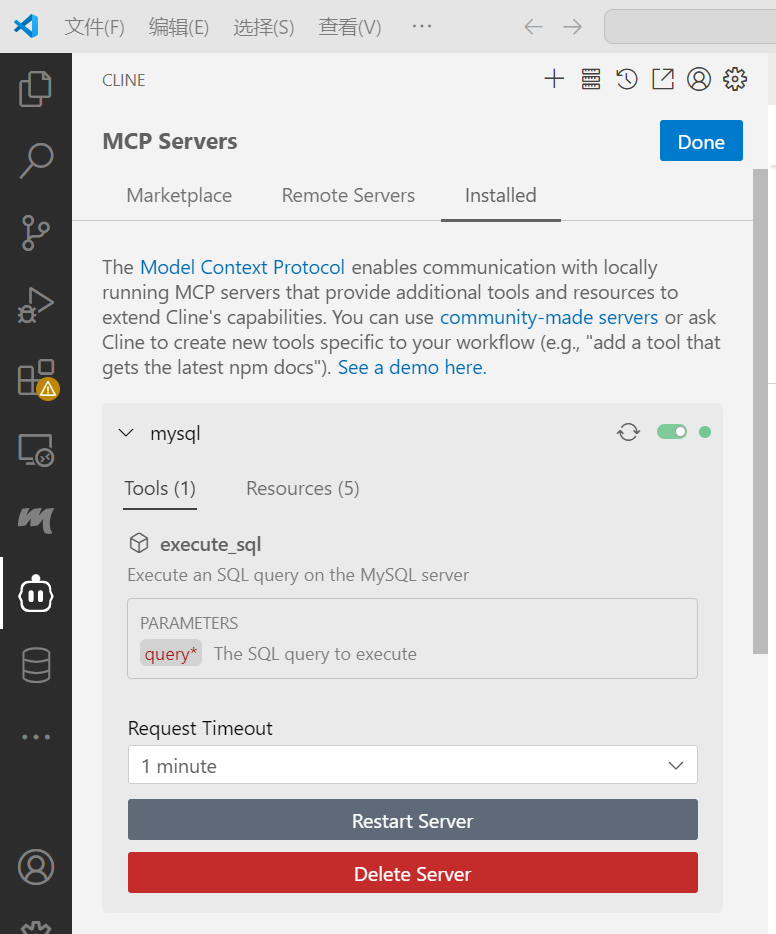Viewport: 776px width, 934px height.
Task: Start a new Cline task with plus icon
Action: click(x=554, y=79)
